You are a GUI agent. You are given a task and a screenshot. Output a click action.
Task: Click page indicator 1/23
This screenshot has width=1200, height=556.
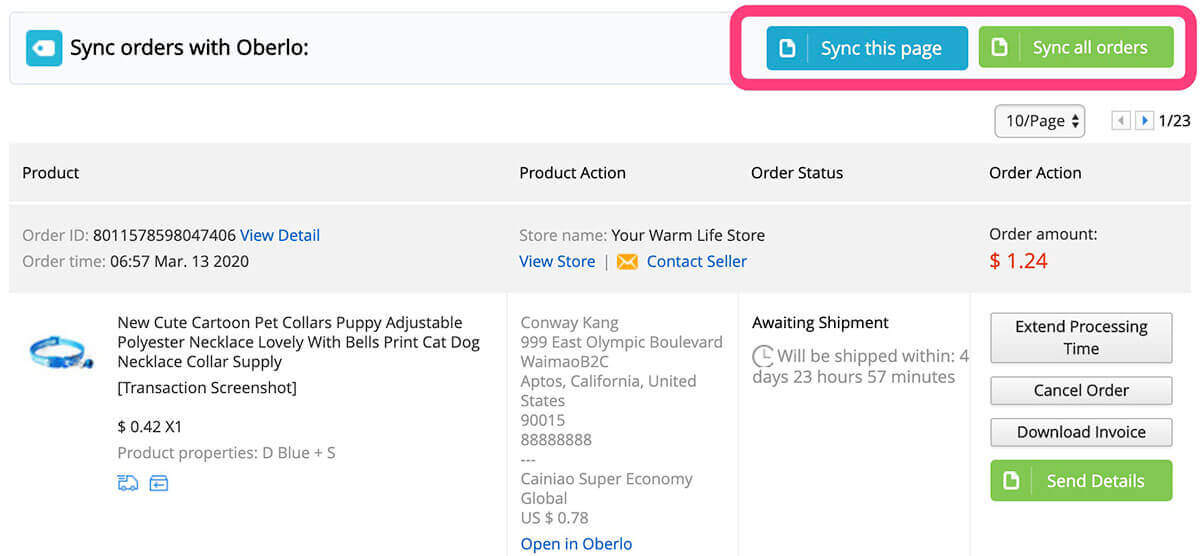pos(1175,121)
